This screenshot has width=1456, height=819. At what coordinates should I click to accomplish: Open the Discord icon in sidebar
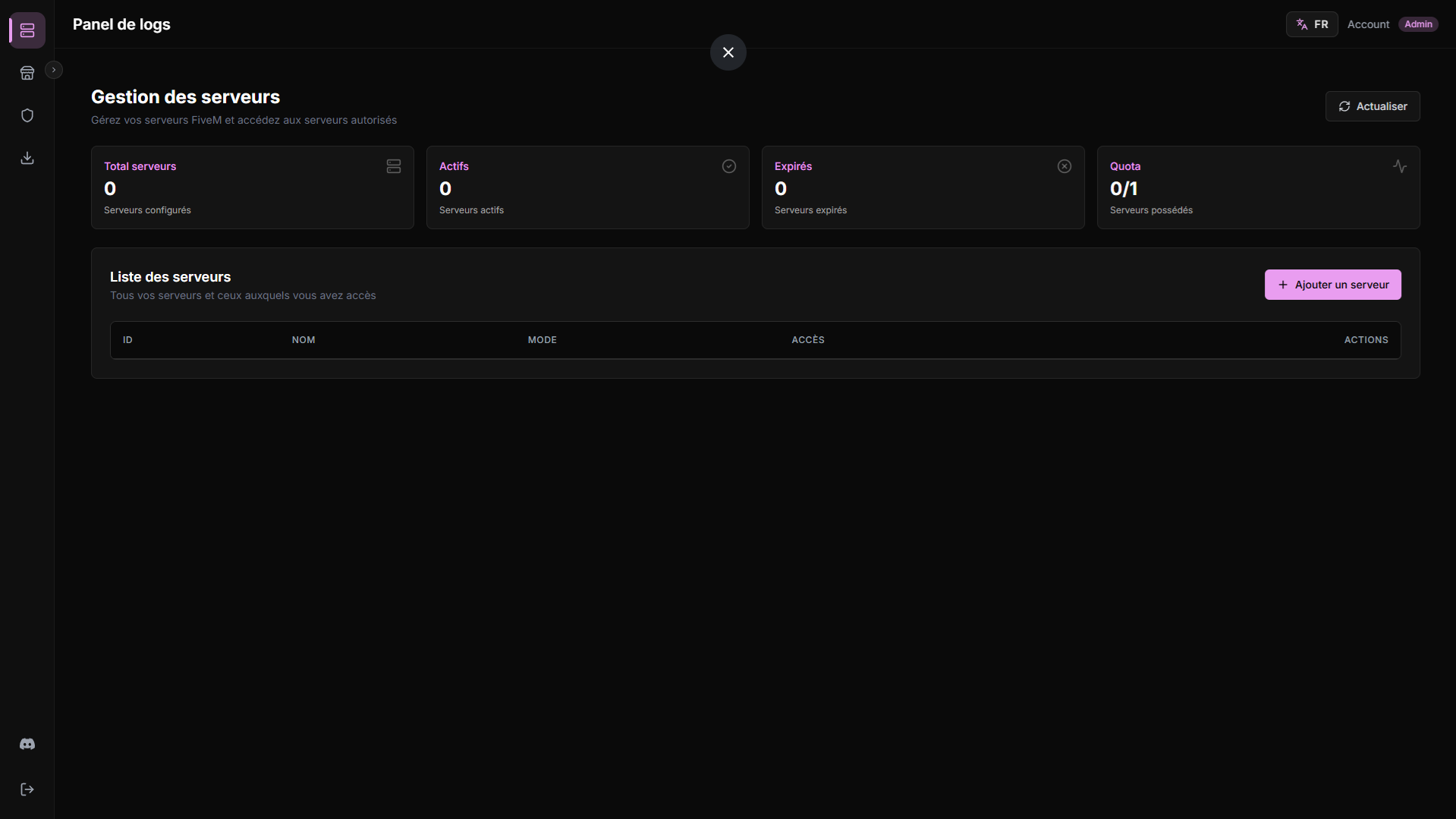(27, 744)
